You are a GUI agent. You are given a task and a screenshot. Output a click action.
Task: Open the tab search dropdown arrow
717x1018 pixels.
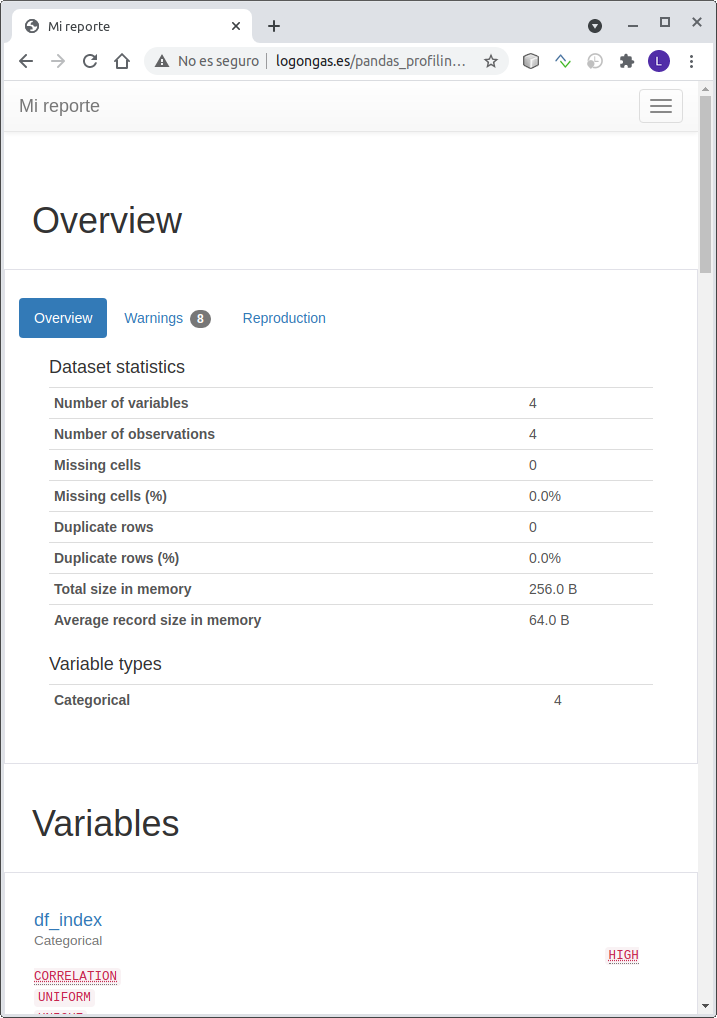pyautogui.click(x=595, y=25)
